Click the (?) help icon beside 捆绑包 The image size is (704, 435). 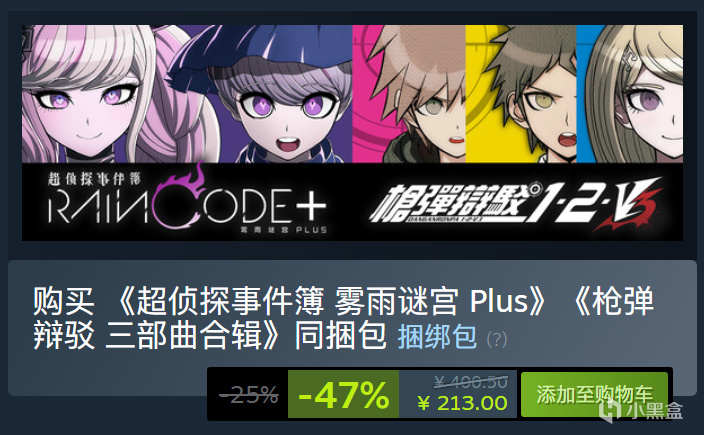point(497,339)
